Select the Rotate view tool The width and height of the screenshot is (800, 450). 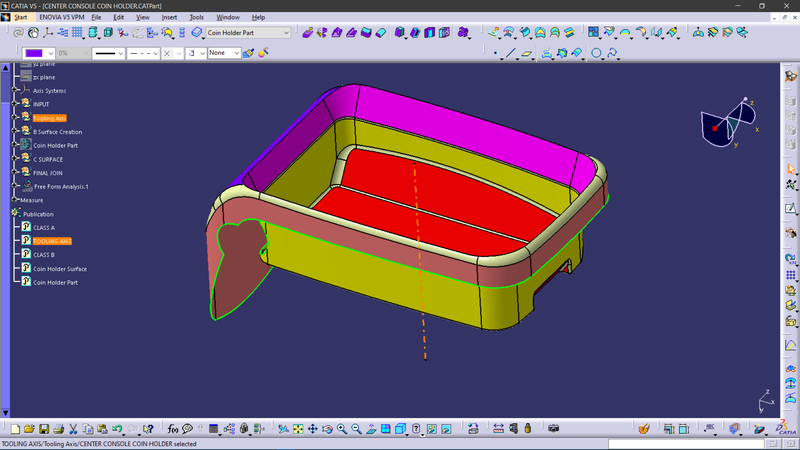(x=327, y=429)
